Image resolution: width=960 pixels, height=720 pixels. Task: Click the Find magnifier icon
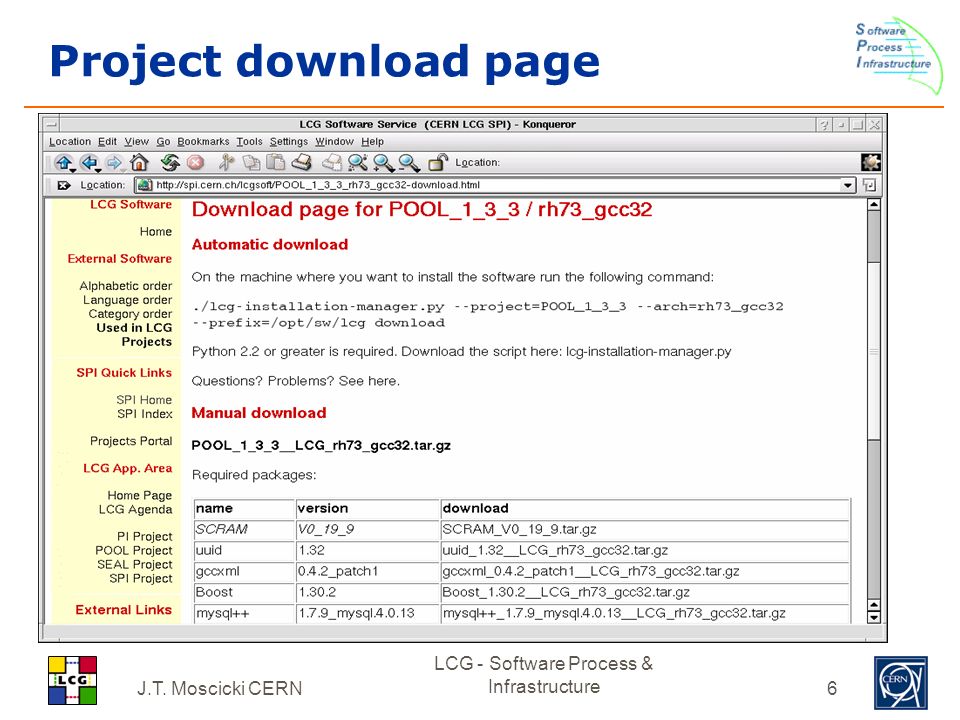pyautogui.click(x=358, y=162)
